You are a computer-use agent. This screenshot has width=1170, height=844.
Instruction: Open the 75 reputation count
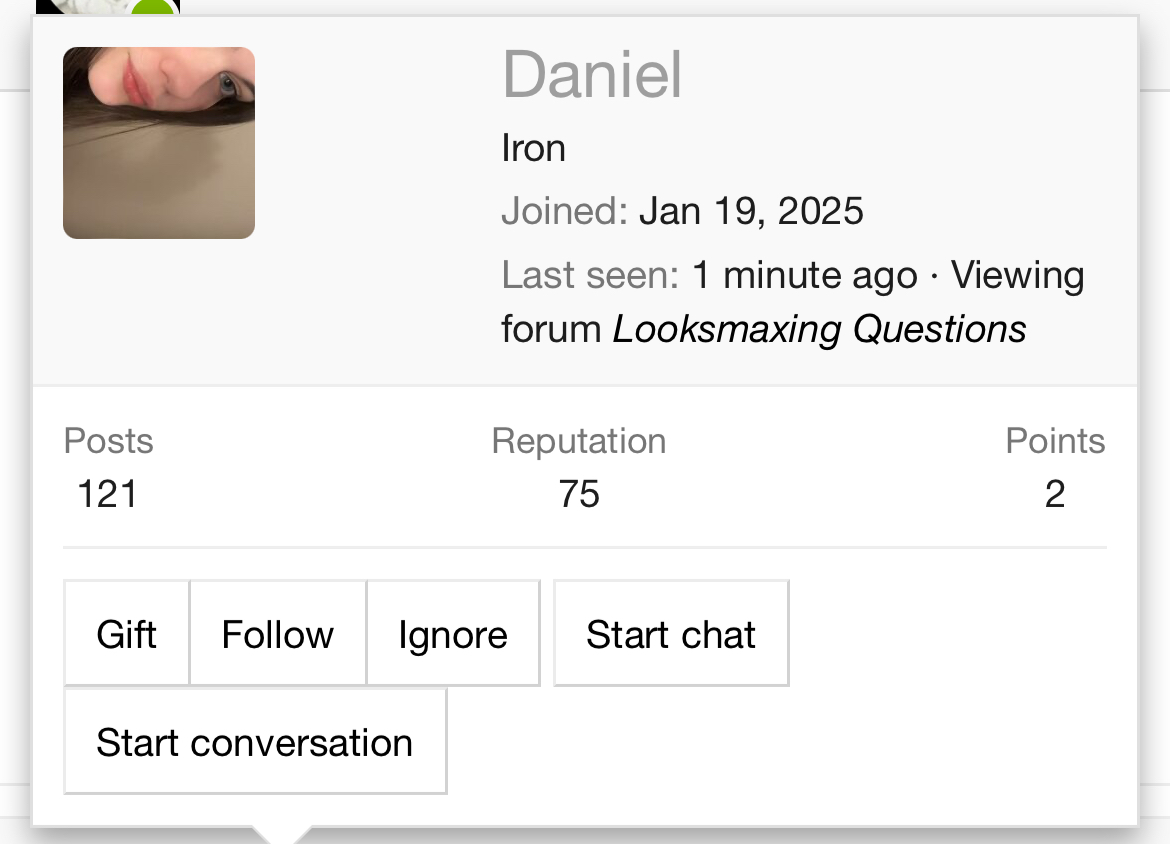[x=579, y=494]
